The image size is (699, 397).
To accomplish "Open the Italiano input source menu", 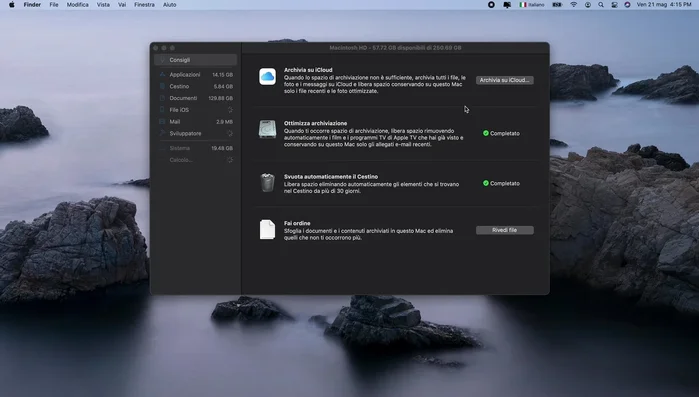I will click(532, 4).
